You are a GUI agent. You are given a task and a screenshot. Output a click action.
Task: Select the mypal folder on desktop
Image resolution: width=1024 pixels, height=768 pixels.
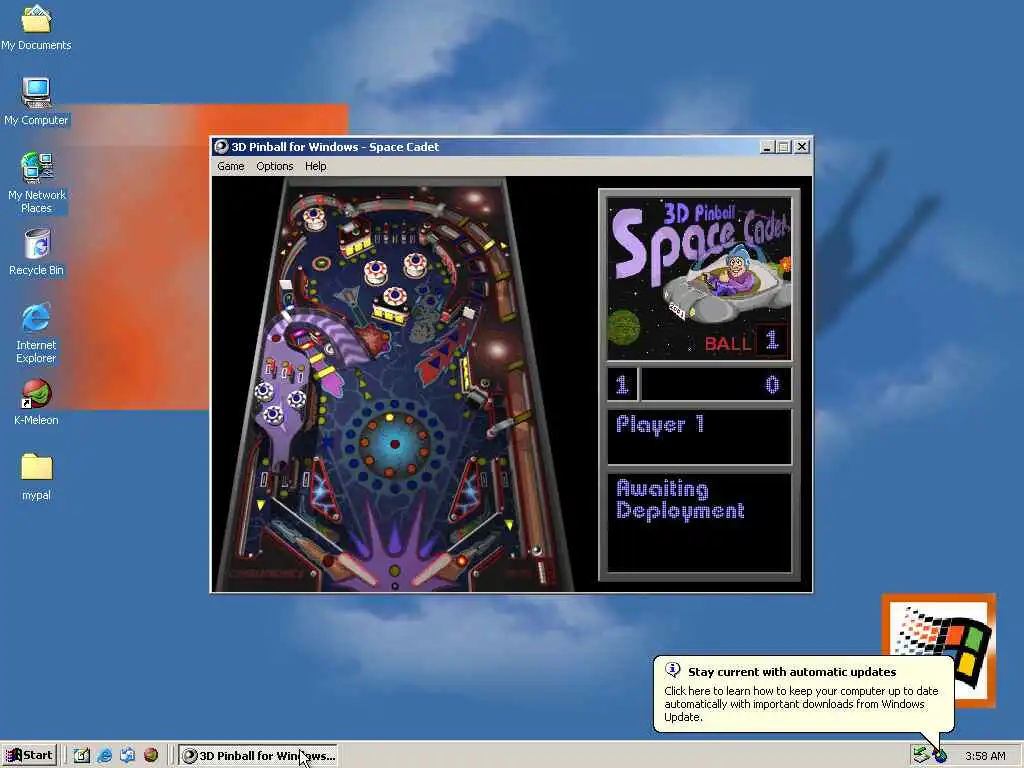pos(36,477)
